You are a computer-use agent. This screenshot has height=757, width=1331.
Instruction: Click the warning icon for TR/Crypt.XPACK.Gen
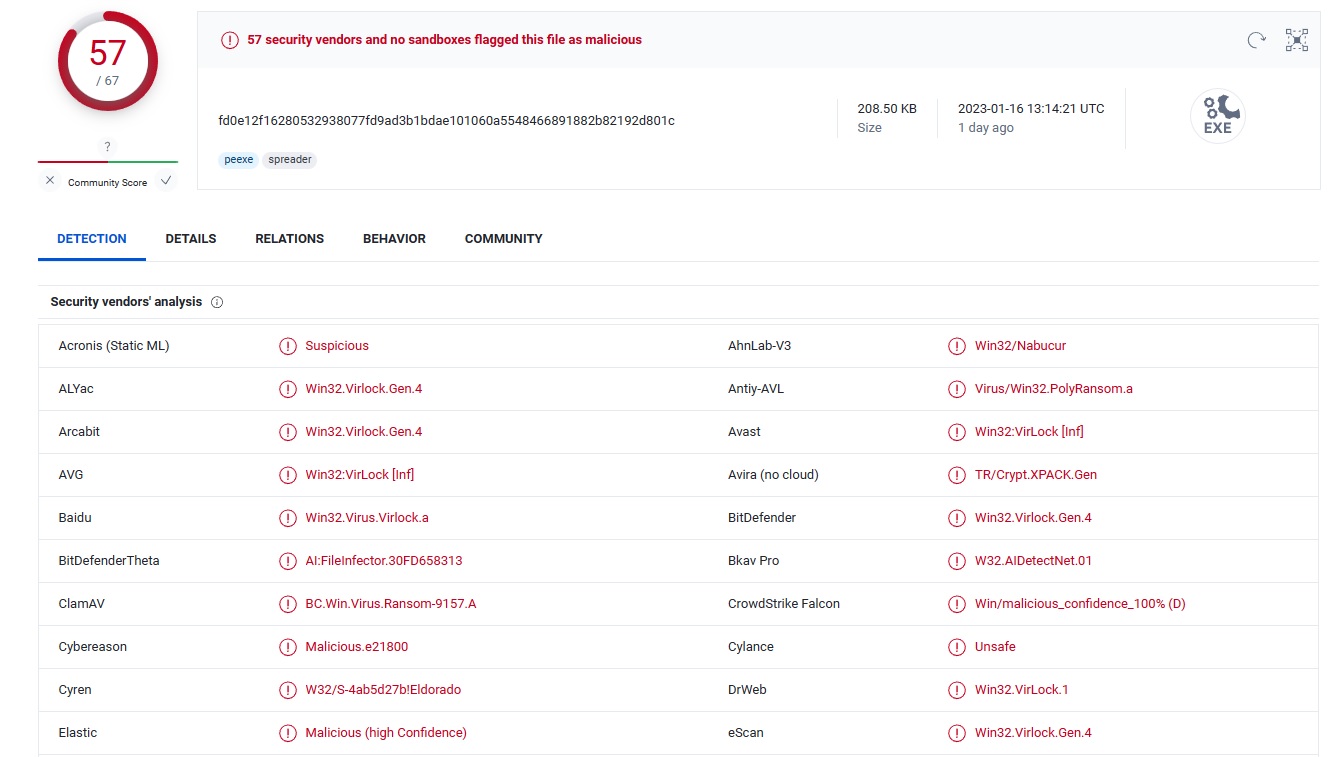957,475
